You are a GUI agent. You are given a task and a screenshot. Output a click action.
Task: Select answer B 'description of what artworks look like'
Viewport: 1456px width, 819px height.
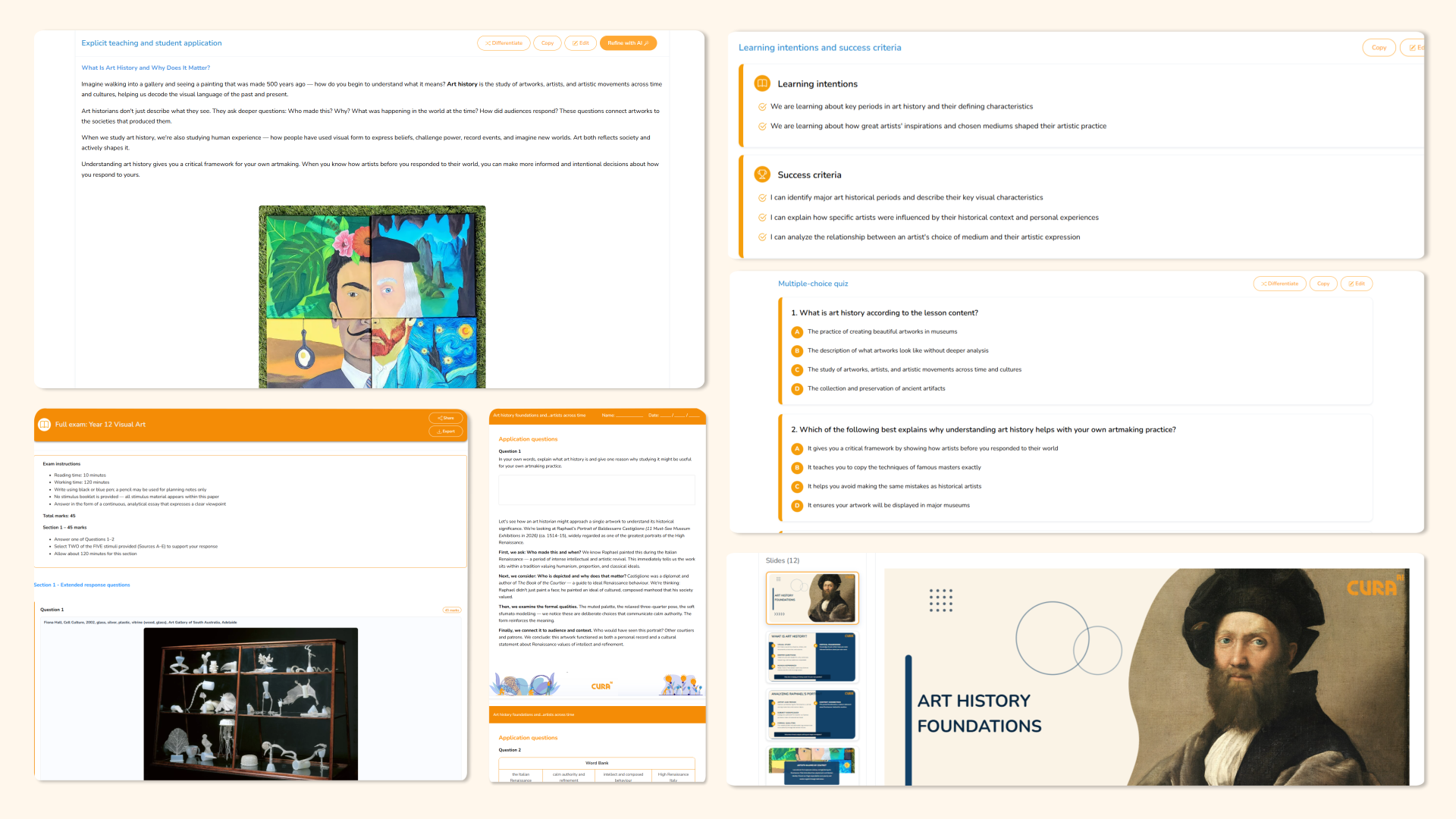coord(797,351)
